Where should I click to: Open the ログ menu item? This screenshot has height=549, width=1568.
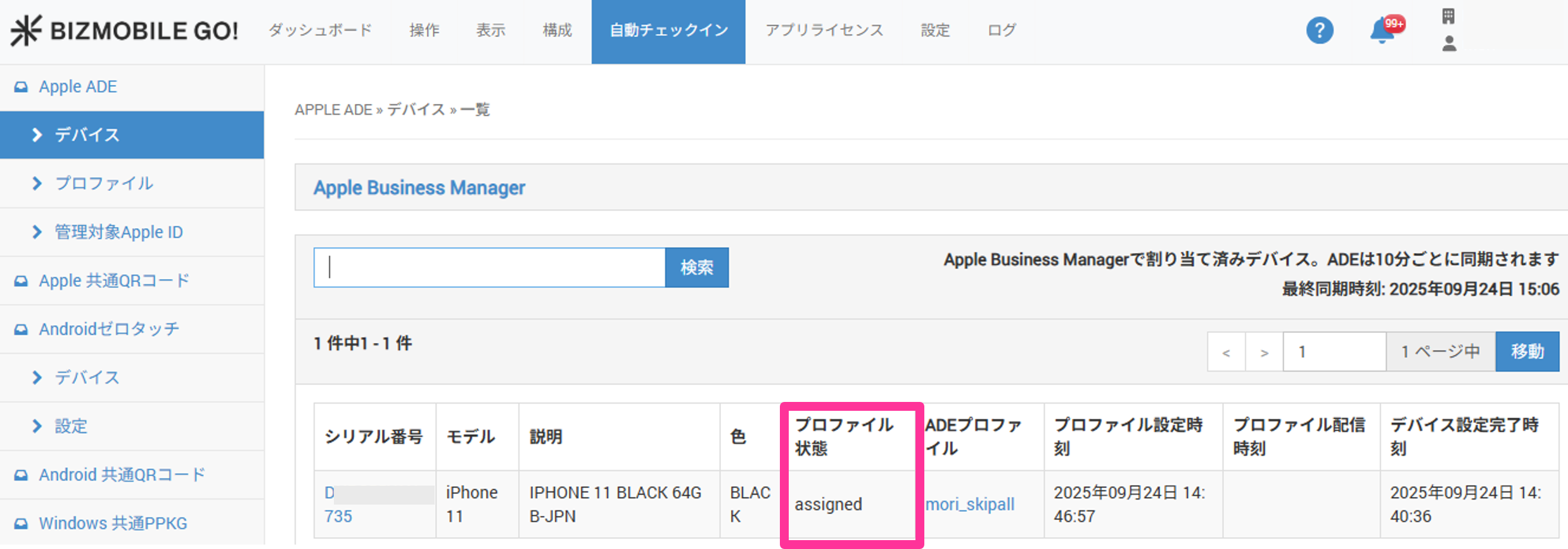(x=1002, y=30)
